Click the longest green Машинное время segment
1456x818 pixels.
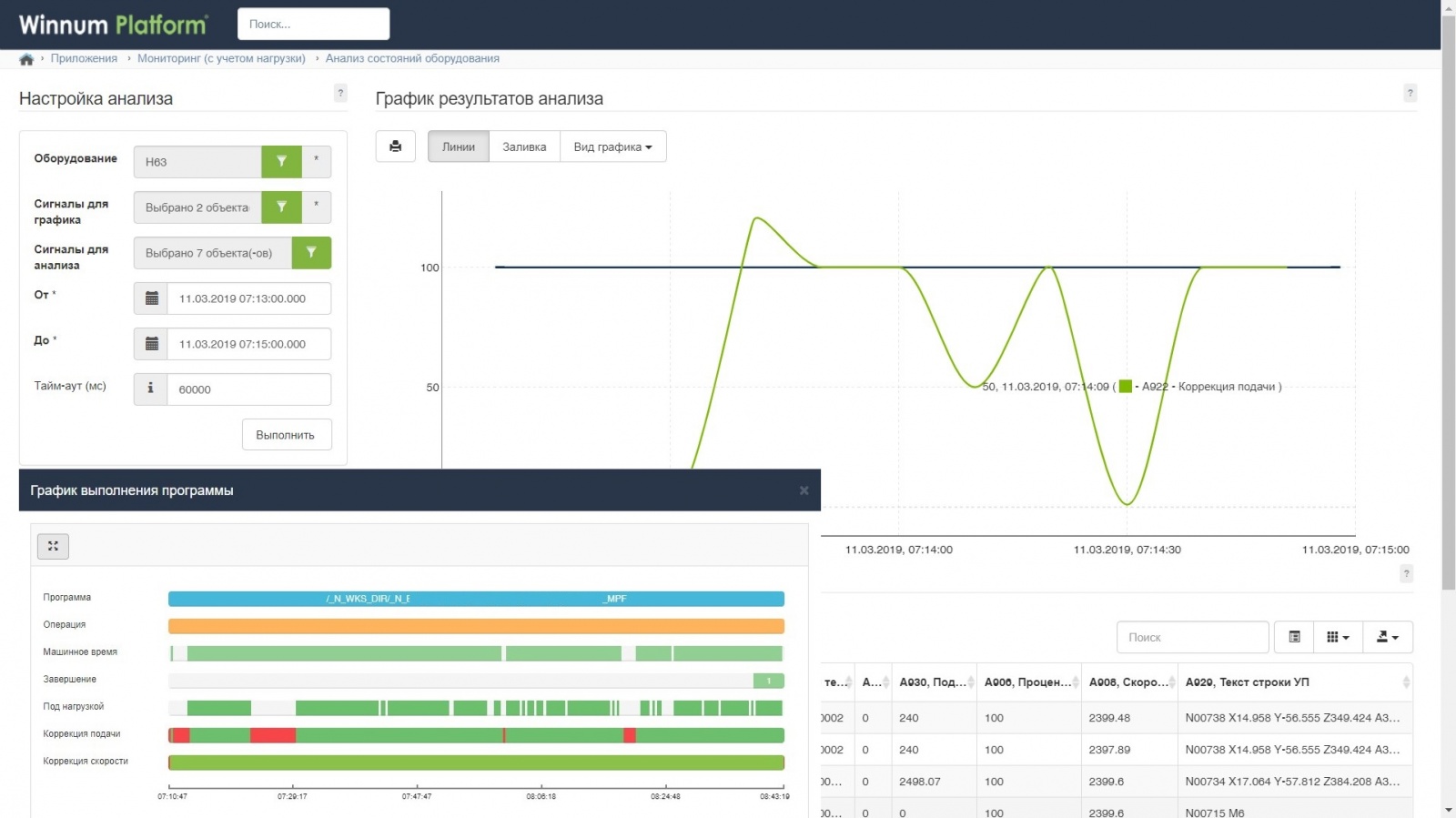(x=344, y=653)
